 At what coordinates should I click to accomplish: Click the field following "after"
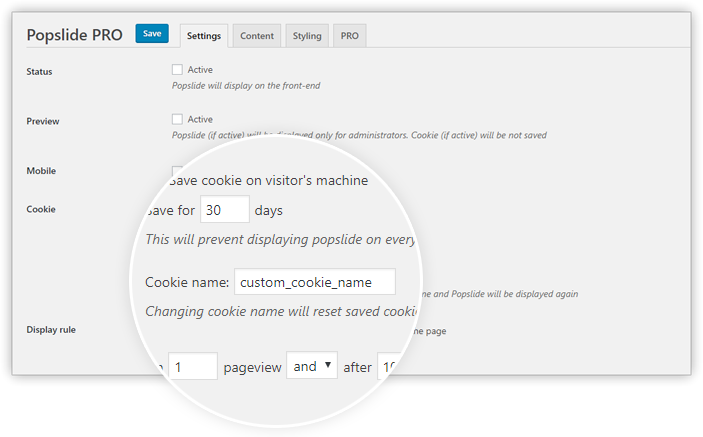(388, 366)
